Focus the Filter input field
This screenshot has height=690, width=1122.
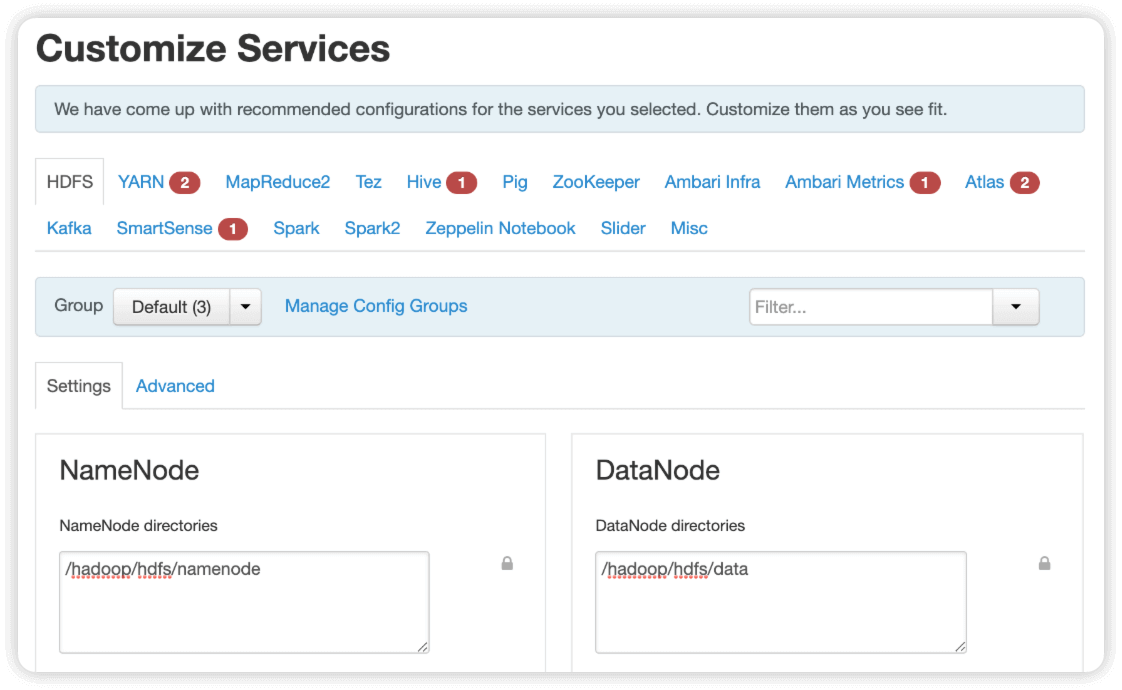(x=871, y=306)
